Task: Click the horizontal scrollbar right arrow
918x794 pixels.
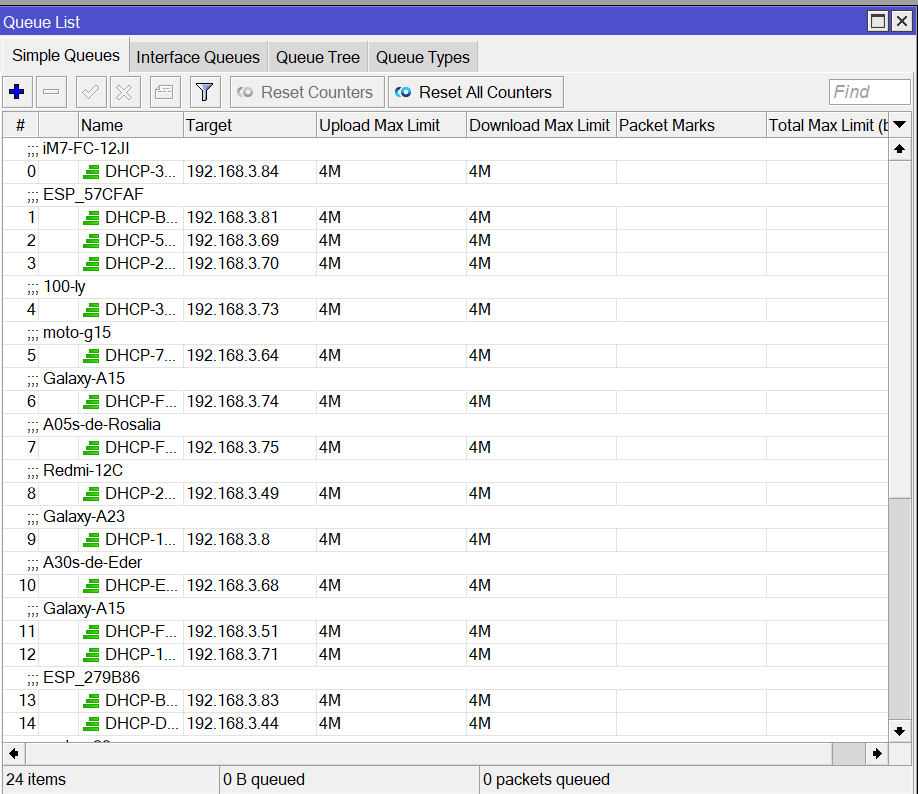Action: click(x=876, y=753)
